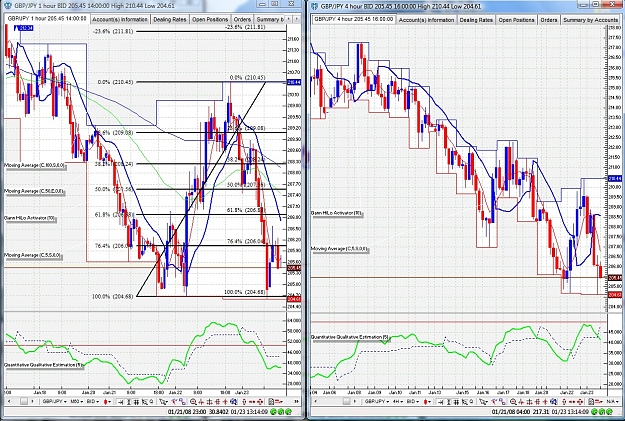
Task: Open the M60 timeframe dropdown in the 1 hour window
Action: pyautogui.click(x=77, y=401)
